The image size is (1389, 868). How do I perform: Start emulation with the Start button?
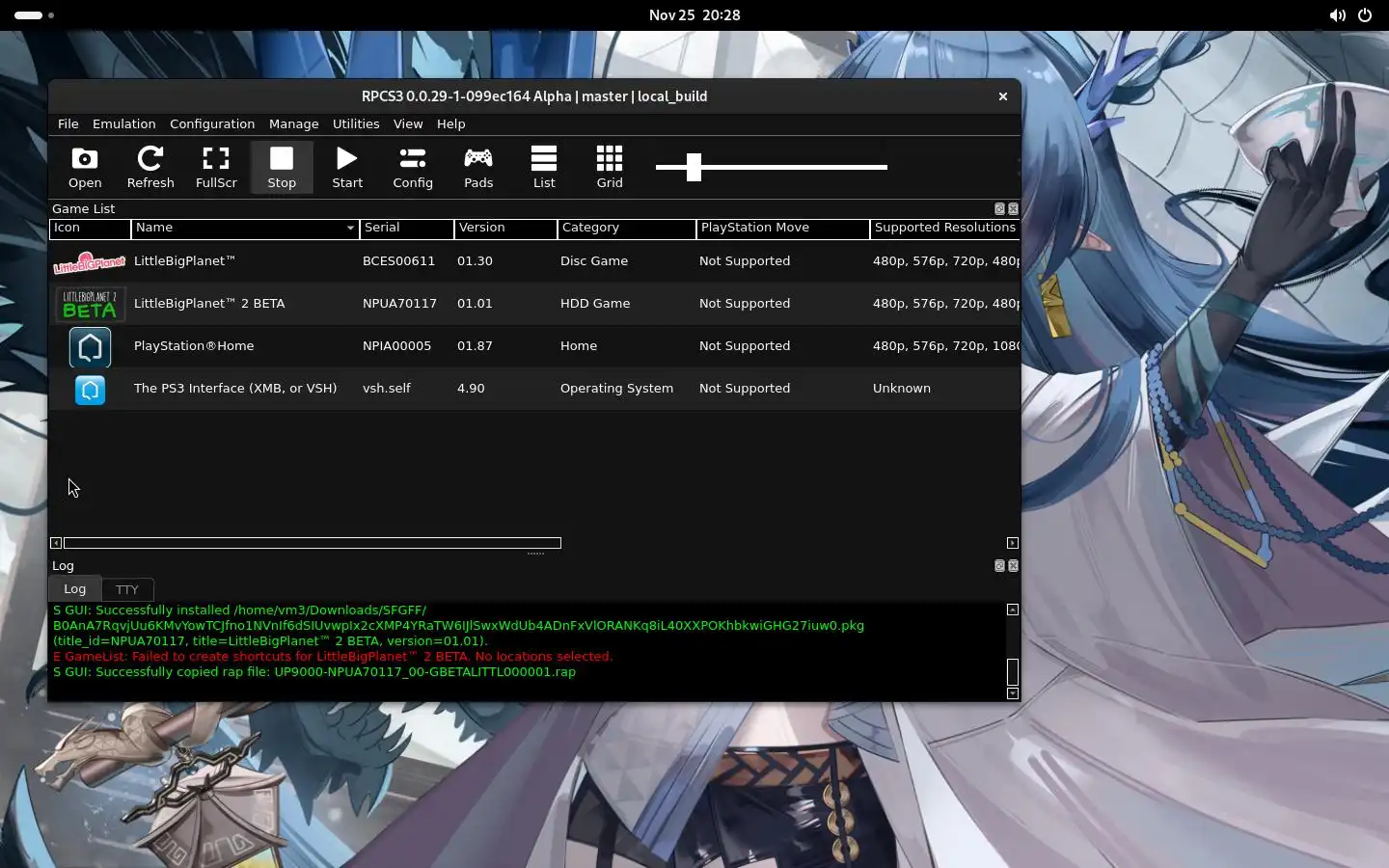pyautogui.click(x=347, y=168)
